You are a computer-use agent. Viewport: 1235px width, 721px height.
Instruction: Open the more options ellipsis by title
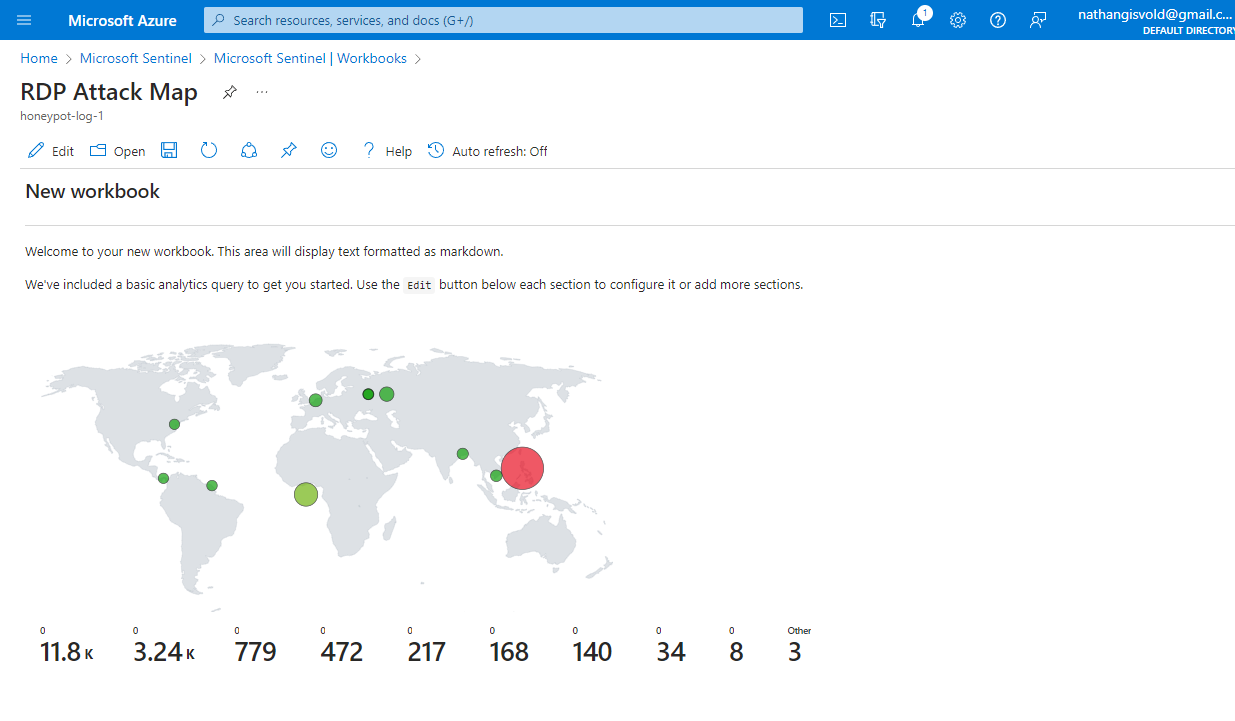click(x=262, y=92)
